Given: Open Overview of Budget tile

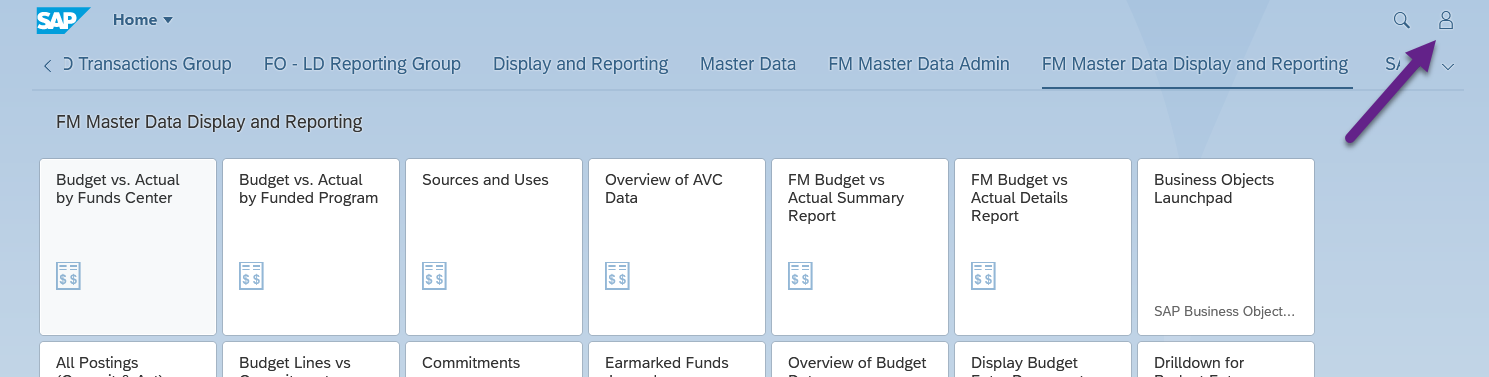Looking at the screenshot, I should tap(860, 360).
